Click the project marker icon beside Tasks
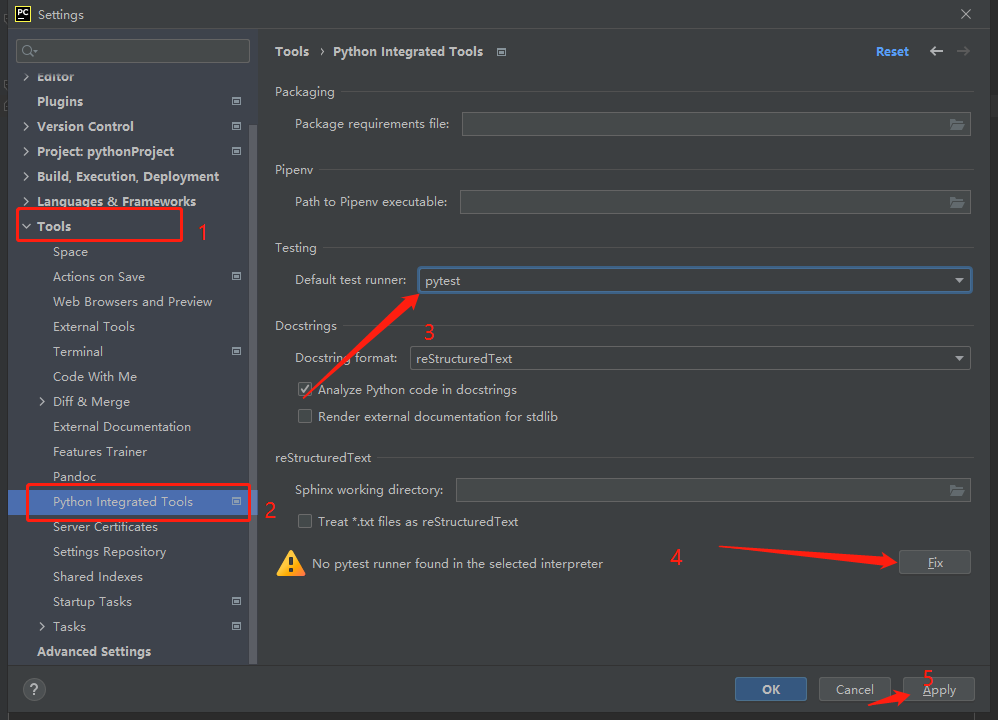Viewport: 998px width, 720px height. (x=236, y=626)
